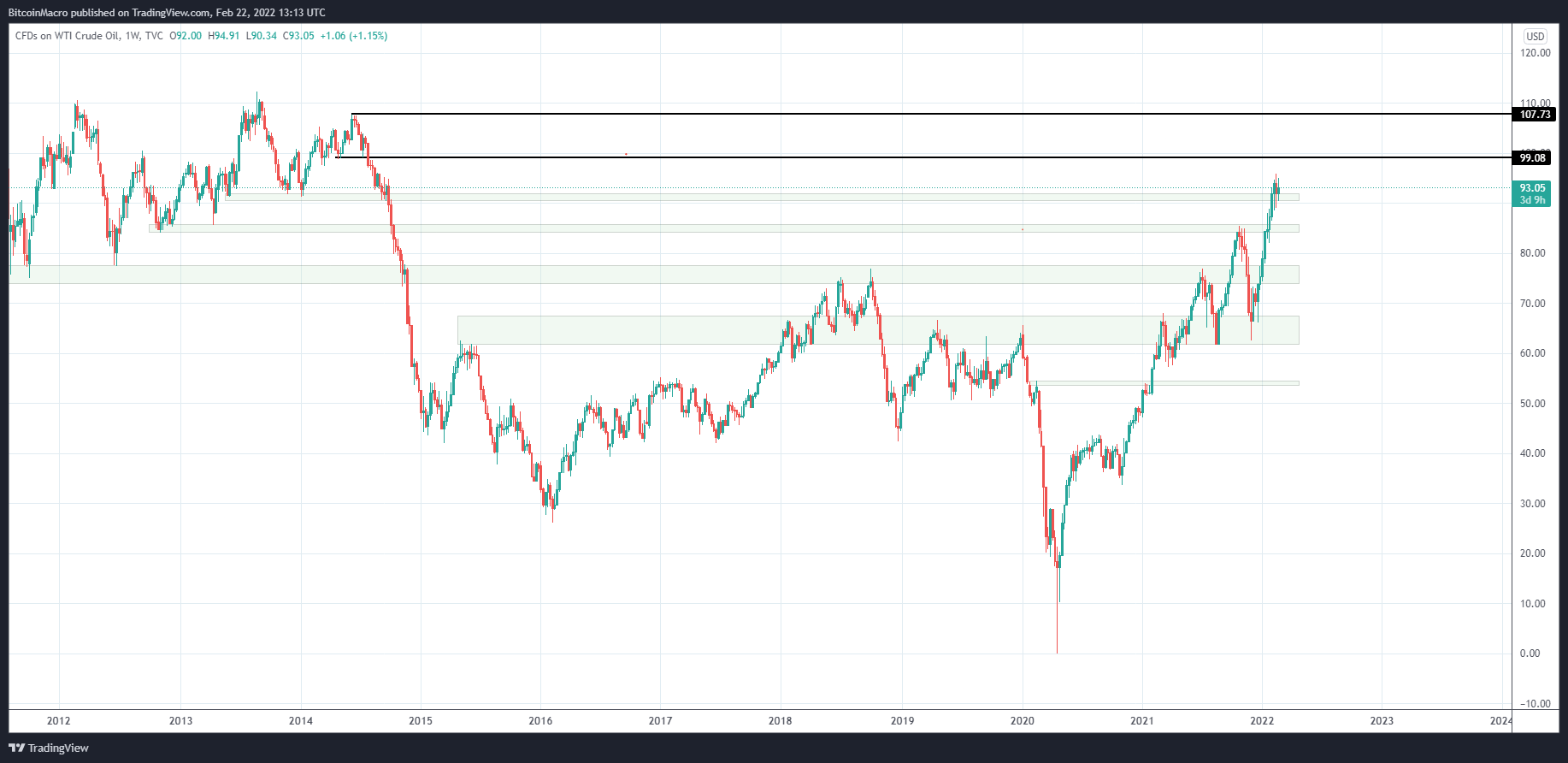Click the TradingView logo at bottom left
Viewport: 1568px width, 763px height.
49,748
